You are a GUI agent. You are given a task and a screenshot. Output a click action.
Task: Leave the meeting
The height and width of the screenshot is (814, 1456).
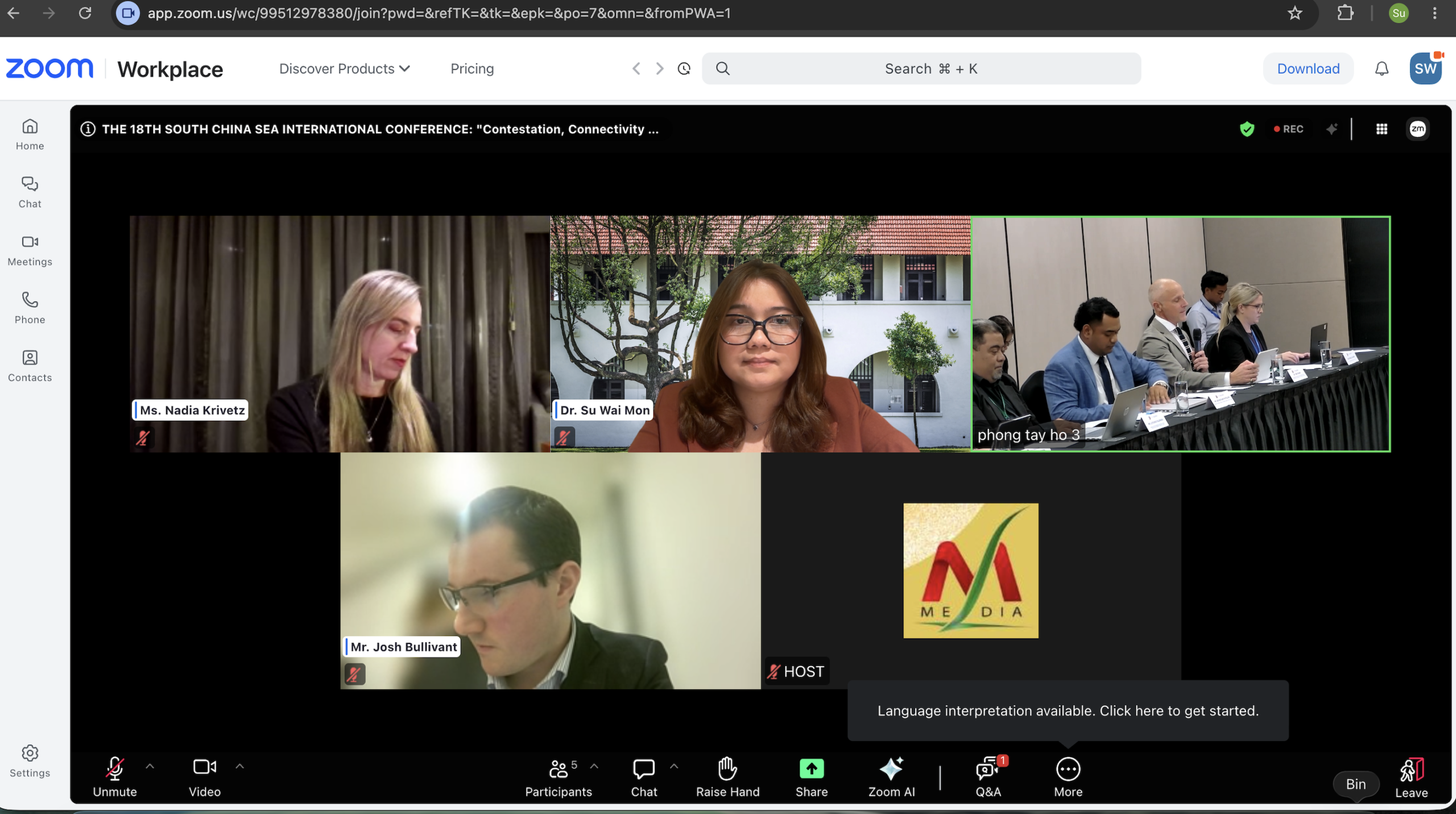[1412, 778]
